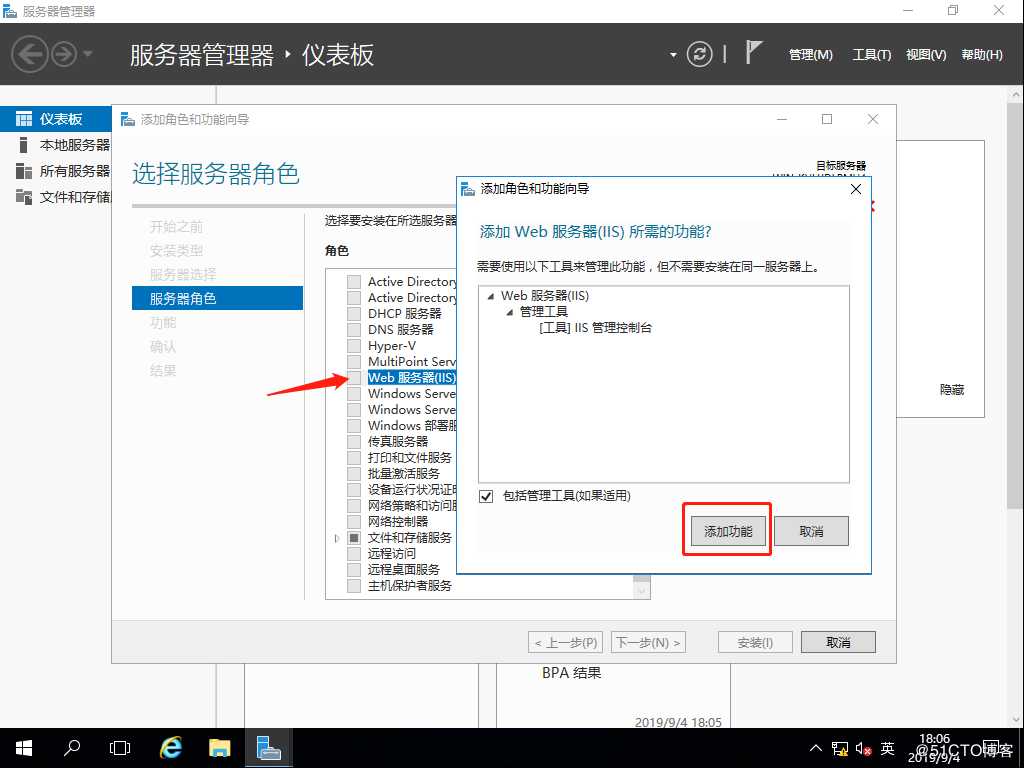
Task: Check the DHCP 服务器 role box
Action: click(x=354, y=314)
